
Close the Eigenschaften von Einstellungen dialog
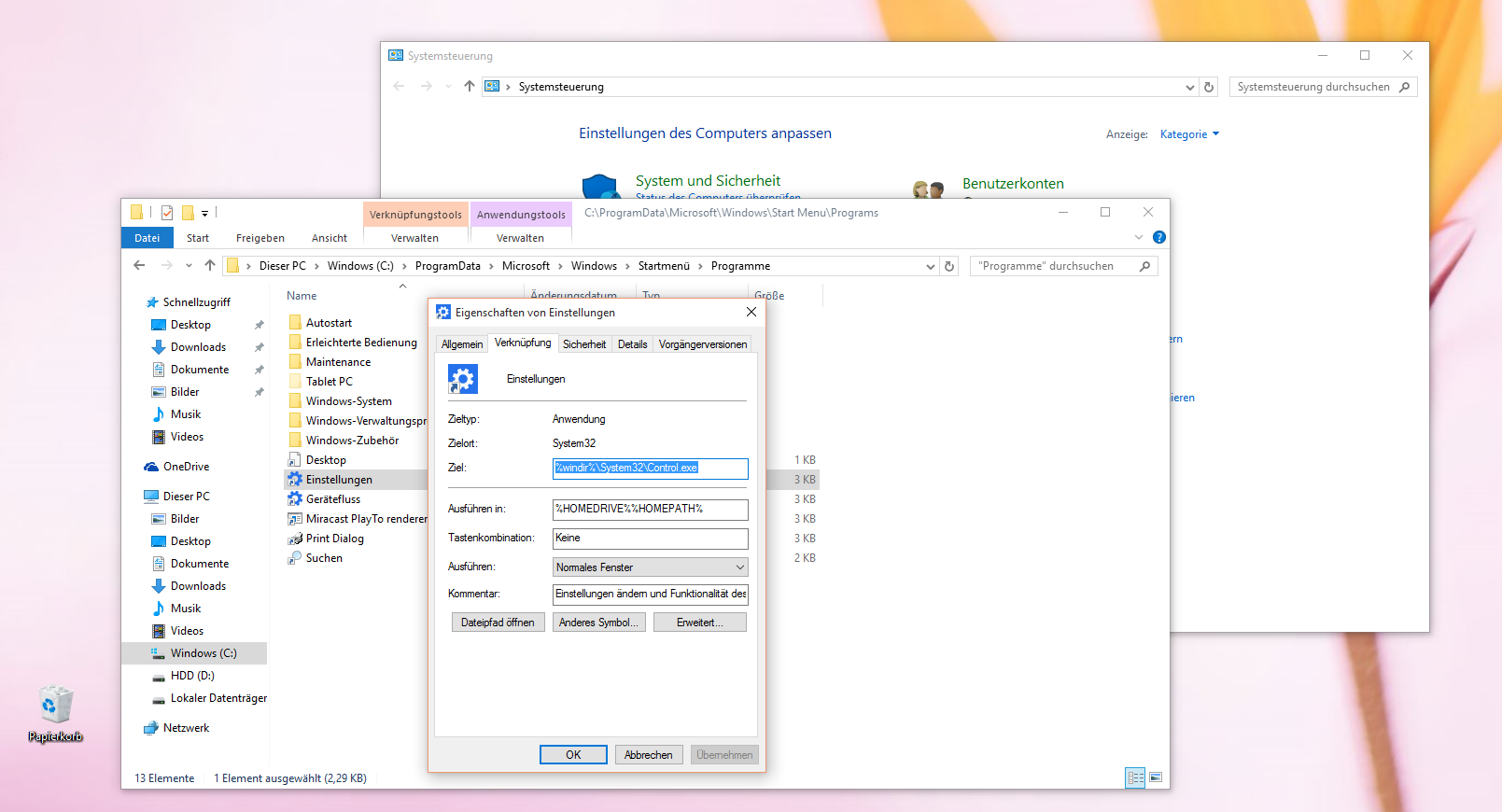tap(751, 312)
